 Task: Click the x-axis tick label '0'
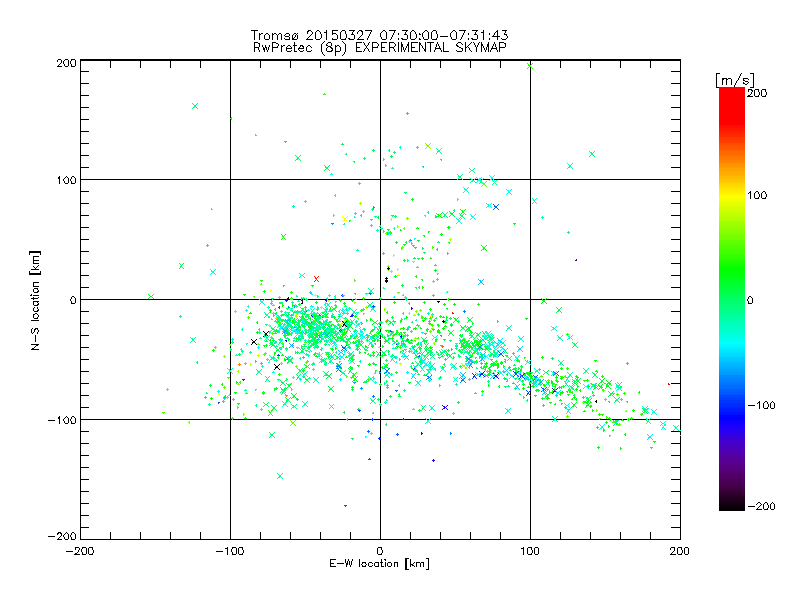click(x=380, y=551)
